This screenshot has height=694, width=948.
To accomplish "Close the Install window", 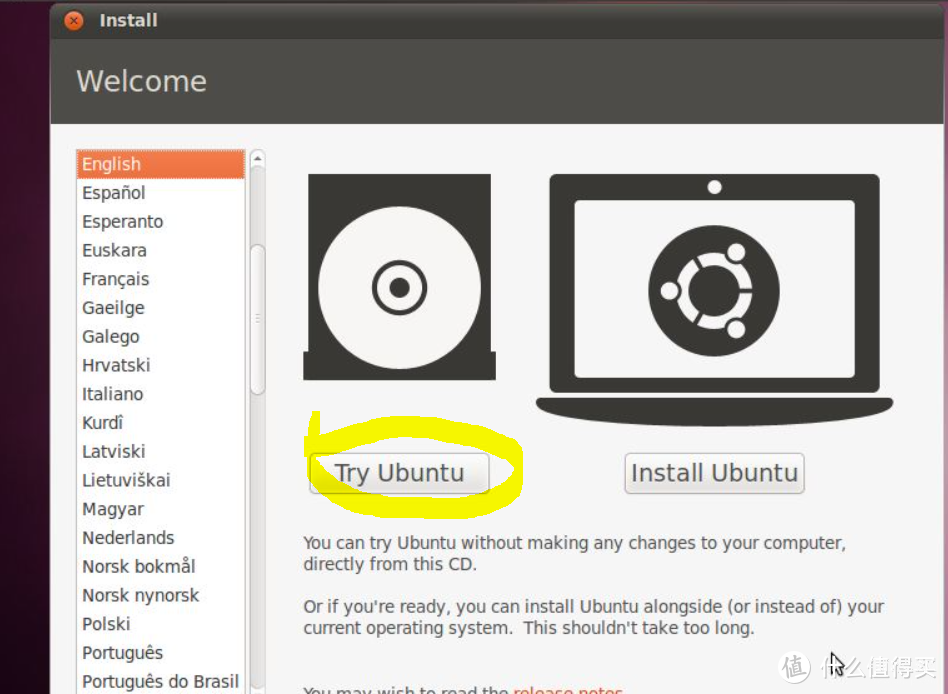I will click(x=74, y=21).
